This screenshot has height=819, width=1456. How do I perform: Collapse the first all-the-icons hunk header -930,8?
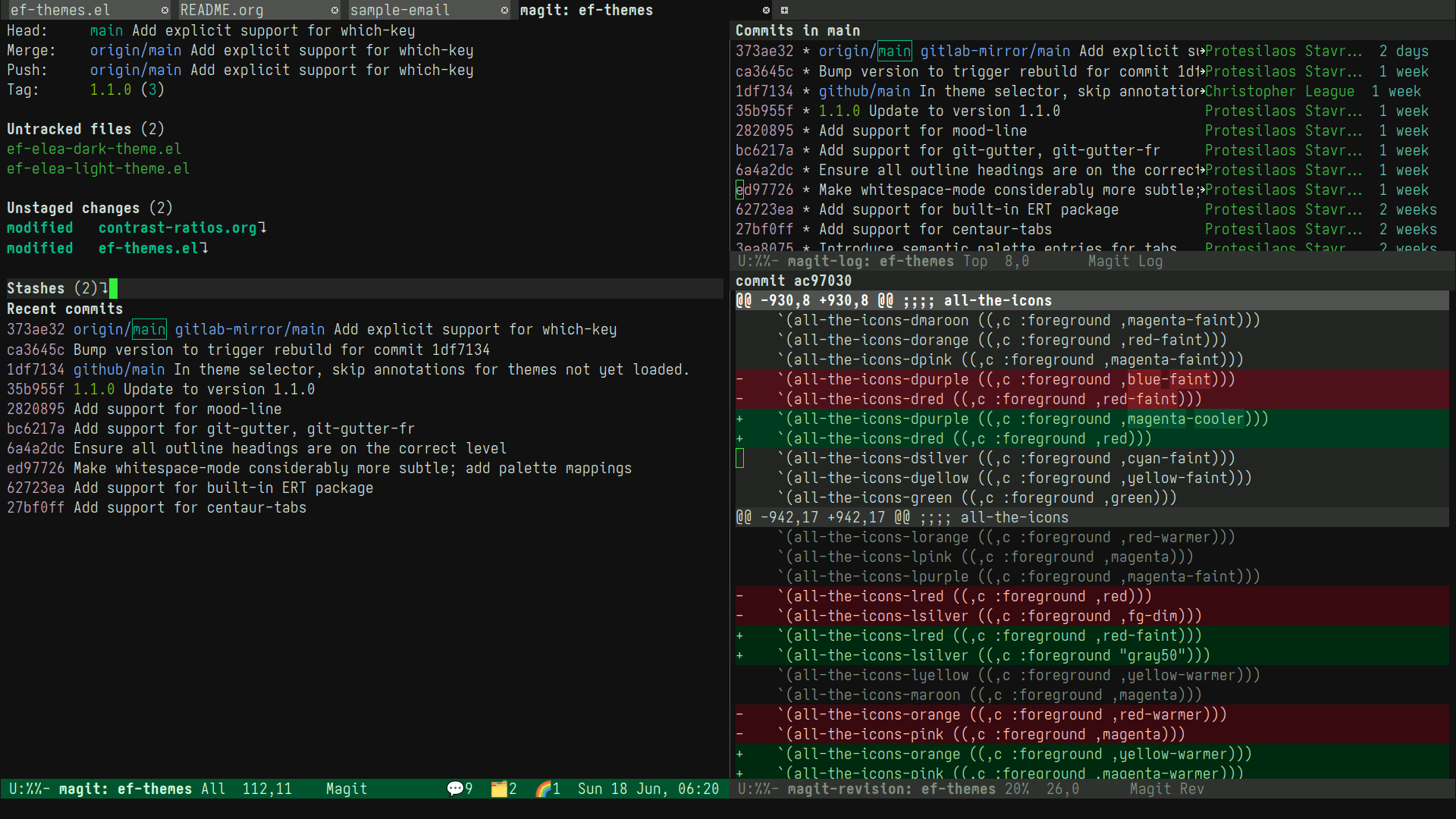tap(1092, 300)
